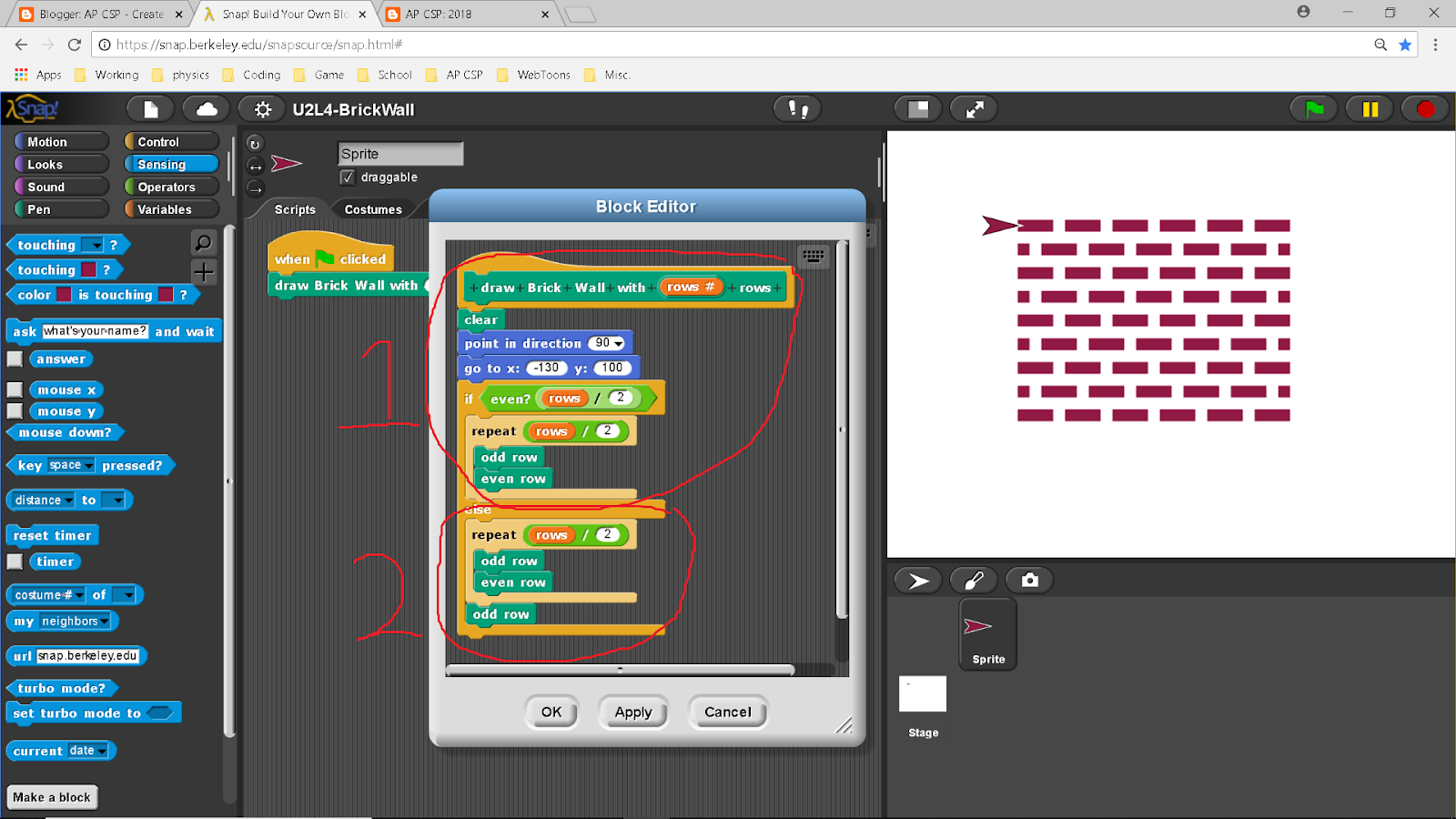Screen dimensions: 1456x819
Task: Toggle the answer reporter watcher checkbox
Action: pos(15,359)
